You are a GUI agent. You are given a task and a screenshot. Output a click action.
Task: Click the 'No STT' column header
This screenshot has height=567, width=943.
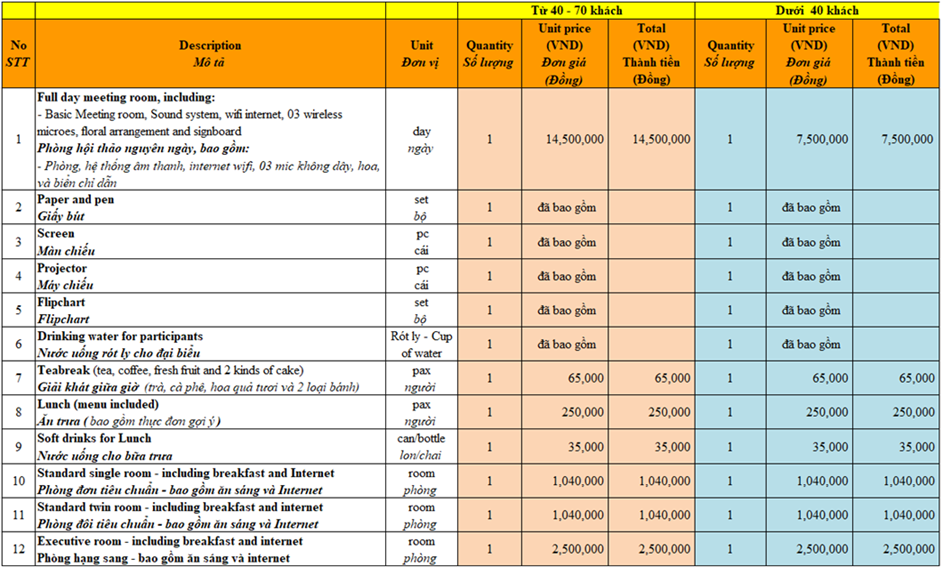point(18,54)
